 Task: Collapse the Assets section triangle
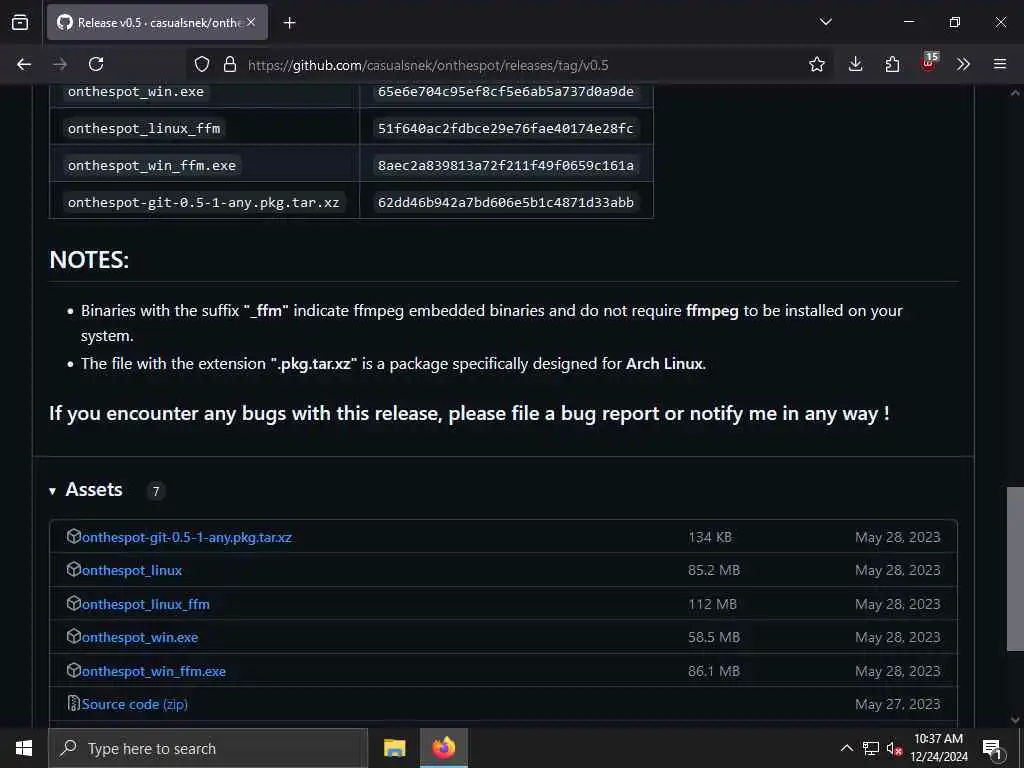[52, 491]
